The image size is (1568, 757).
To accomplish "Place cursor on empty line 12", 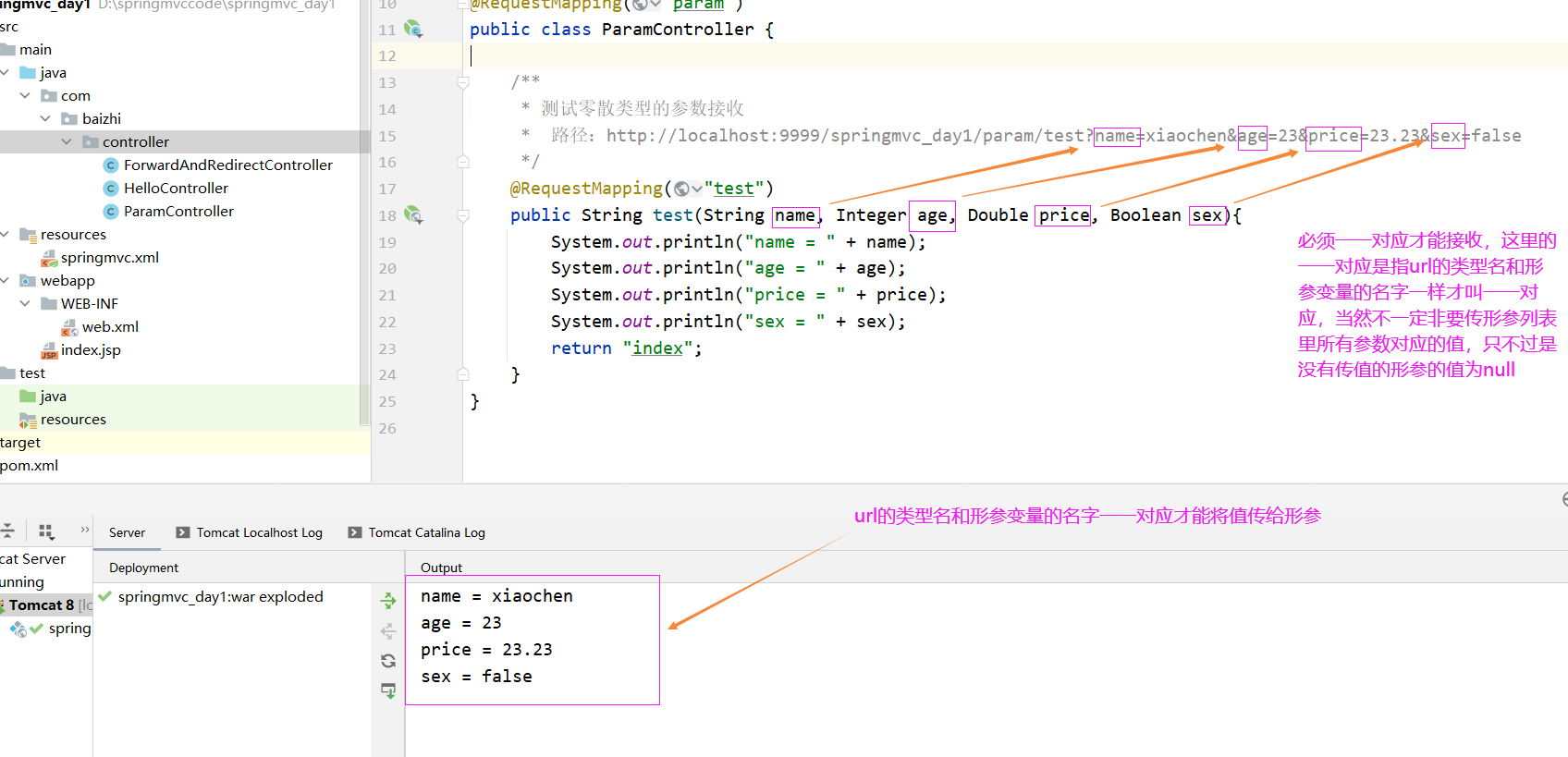I will coord(1015,55).
